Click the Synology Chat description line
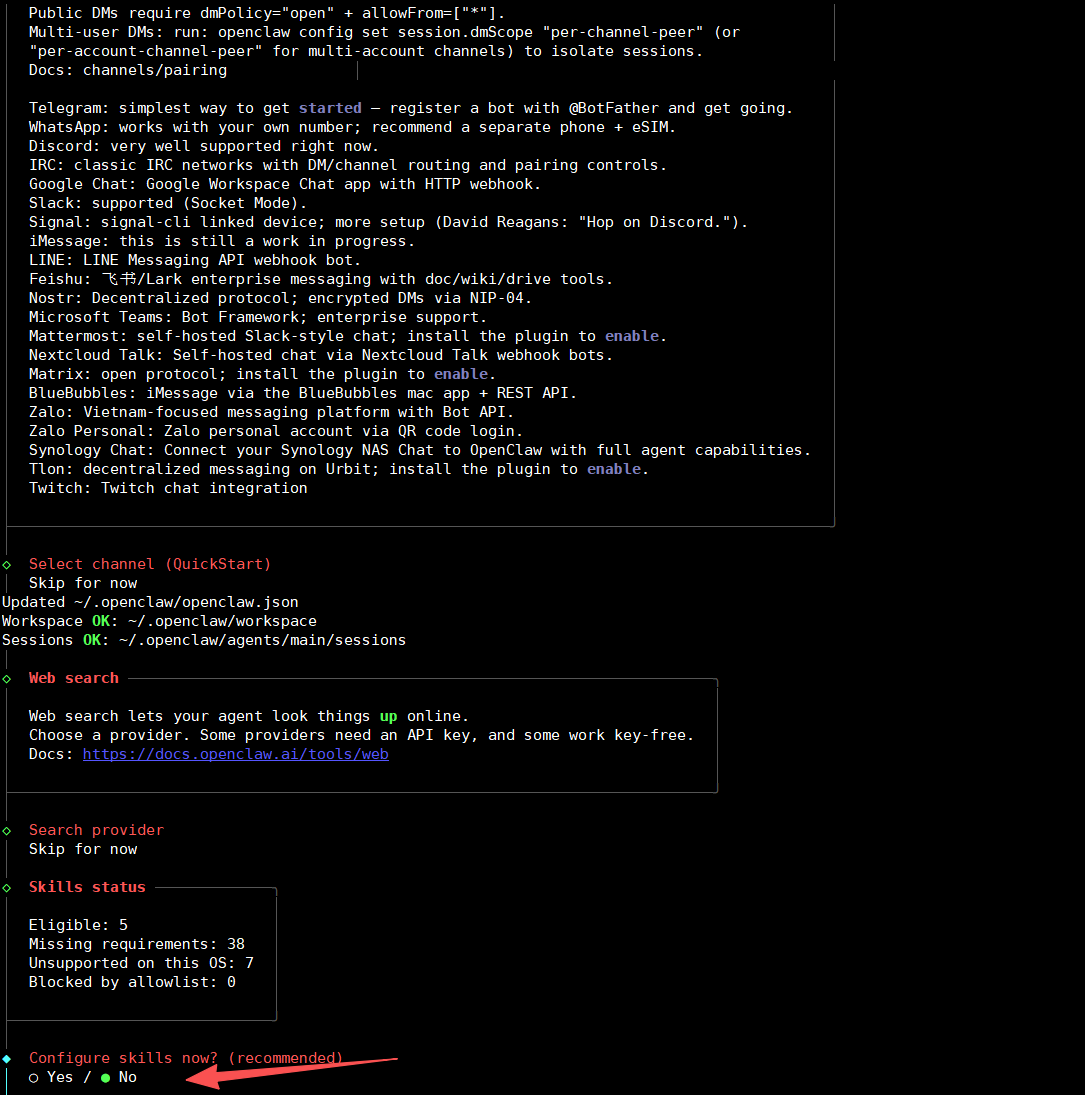Screen dimensions: 1085x1095 (420, 450)
